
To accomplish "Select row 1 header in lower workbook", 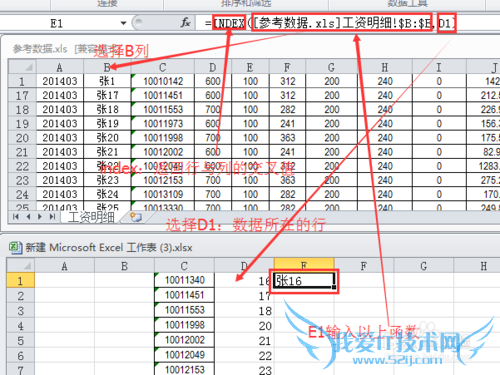I will [20, 281].
